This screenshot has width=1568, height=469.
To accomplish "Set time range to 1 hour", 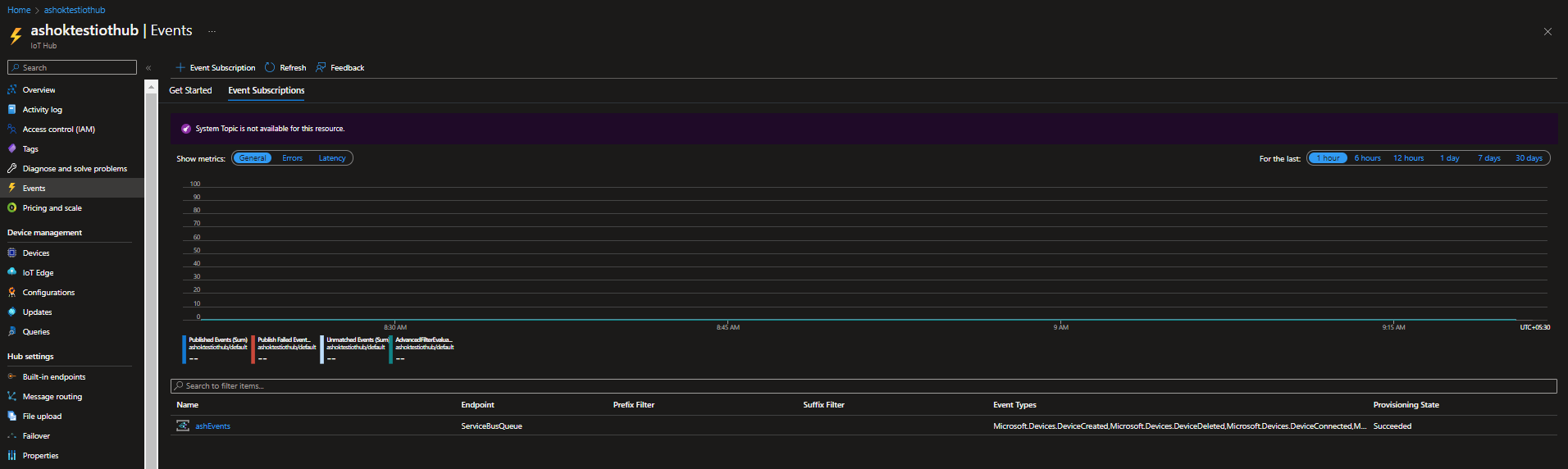I will 1328,158.
